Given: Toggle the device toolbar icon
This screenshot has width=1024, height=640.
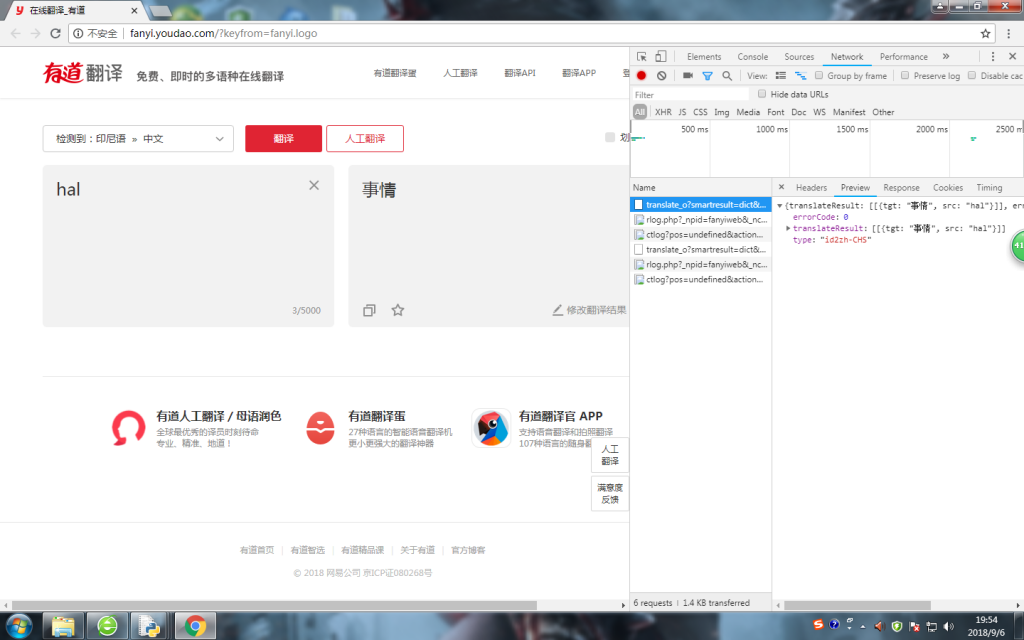Looking at the screenshot, I should (x=662, y=57).
